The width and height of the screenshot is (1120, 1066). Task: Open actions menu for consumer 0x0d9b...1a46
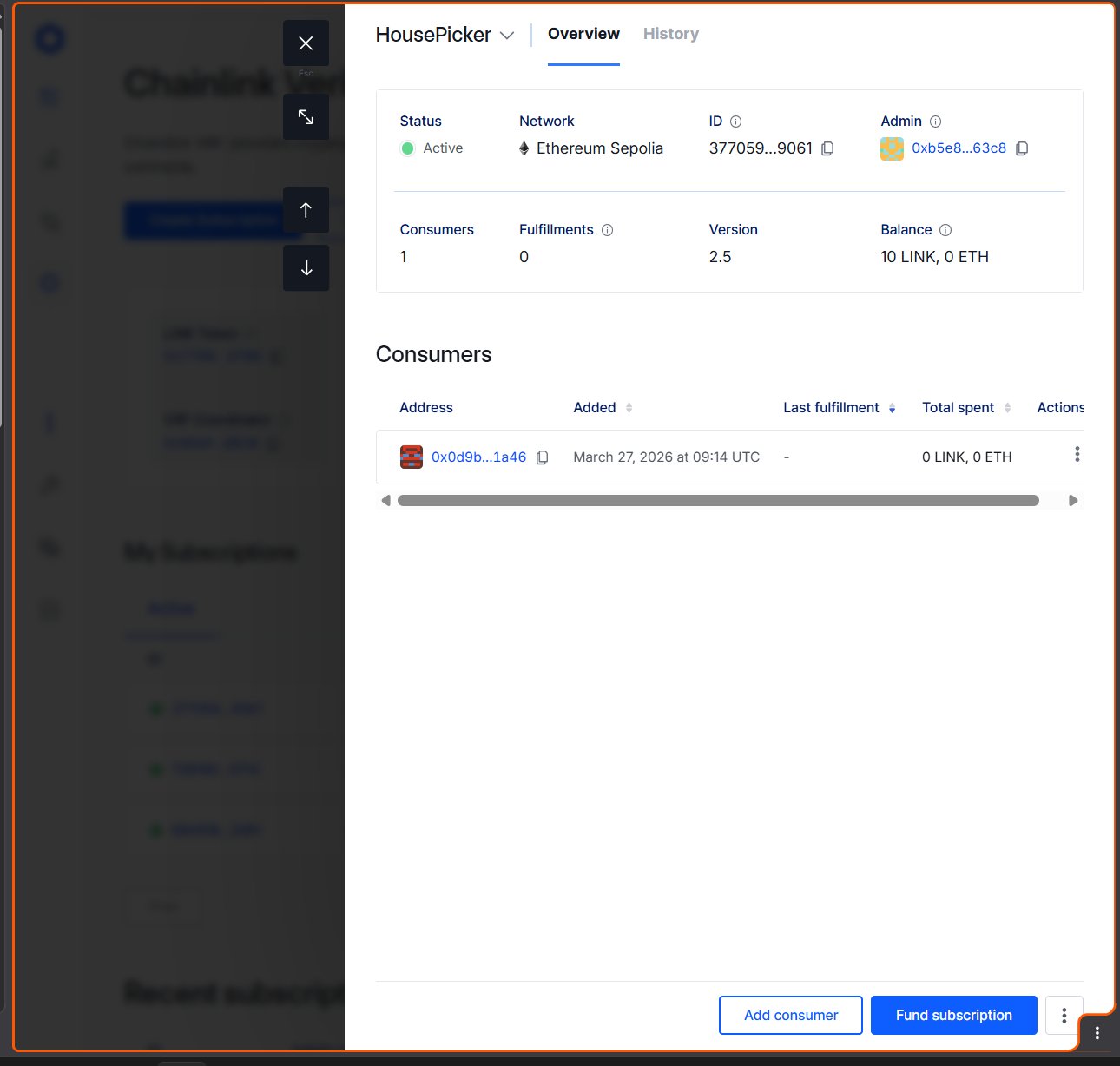pos(1077,455)
